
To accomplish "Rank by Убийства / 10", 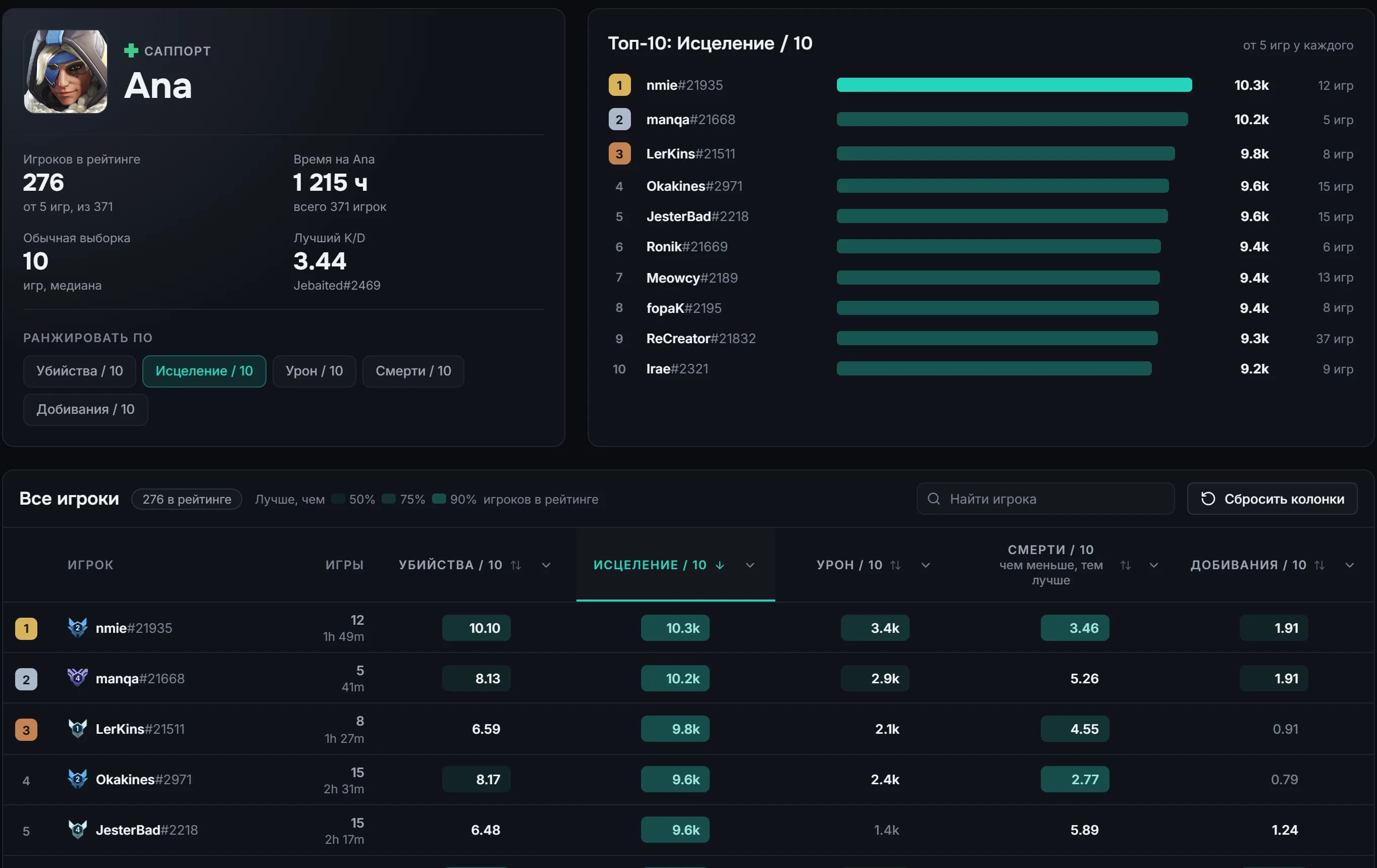I will pos(79,371).
